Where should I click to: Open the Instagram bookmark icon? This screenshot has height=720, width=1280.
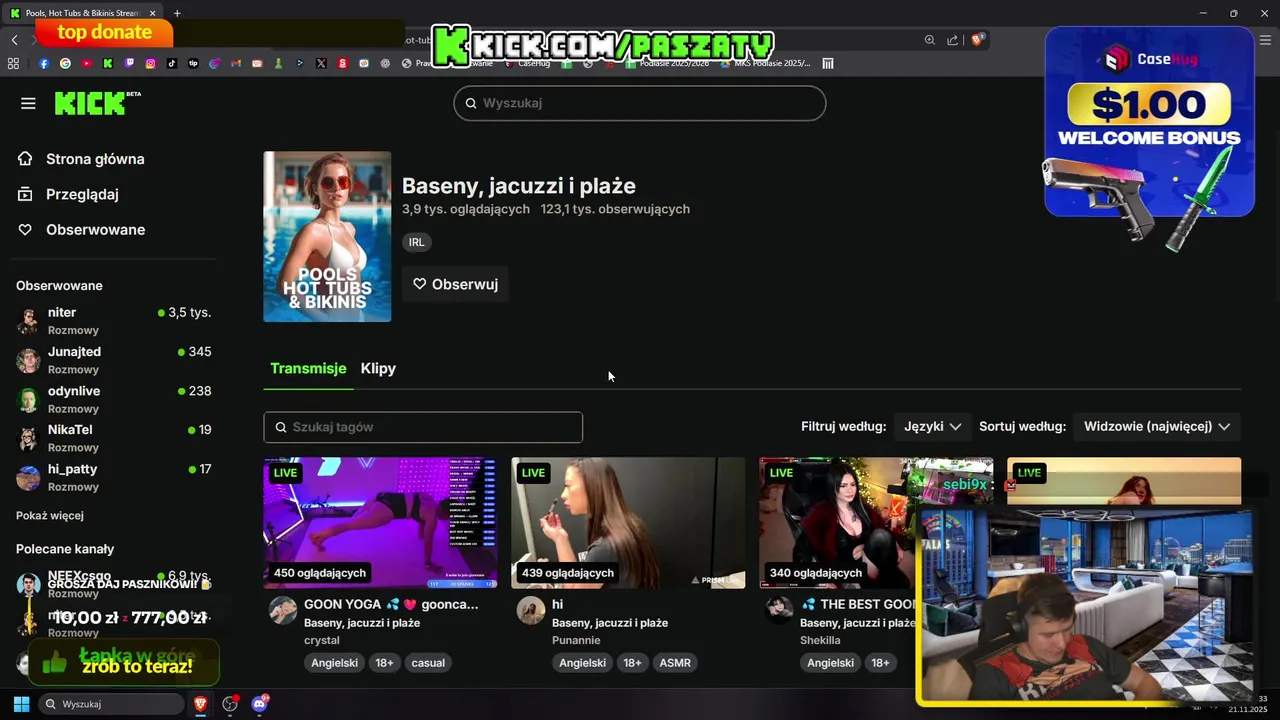pyautogui.click(x=150, y=63)
